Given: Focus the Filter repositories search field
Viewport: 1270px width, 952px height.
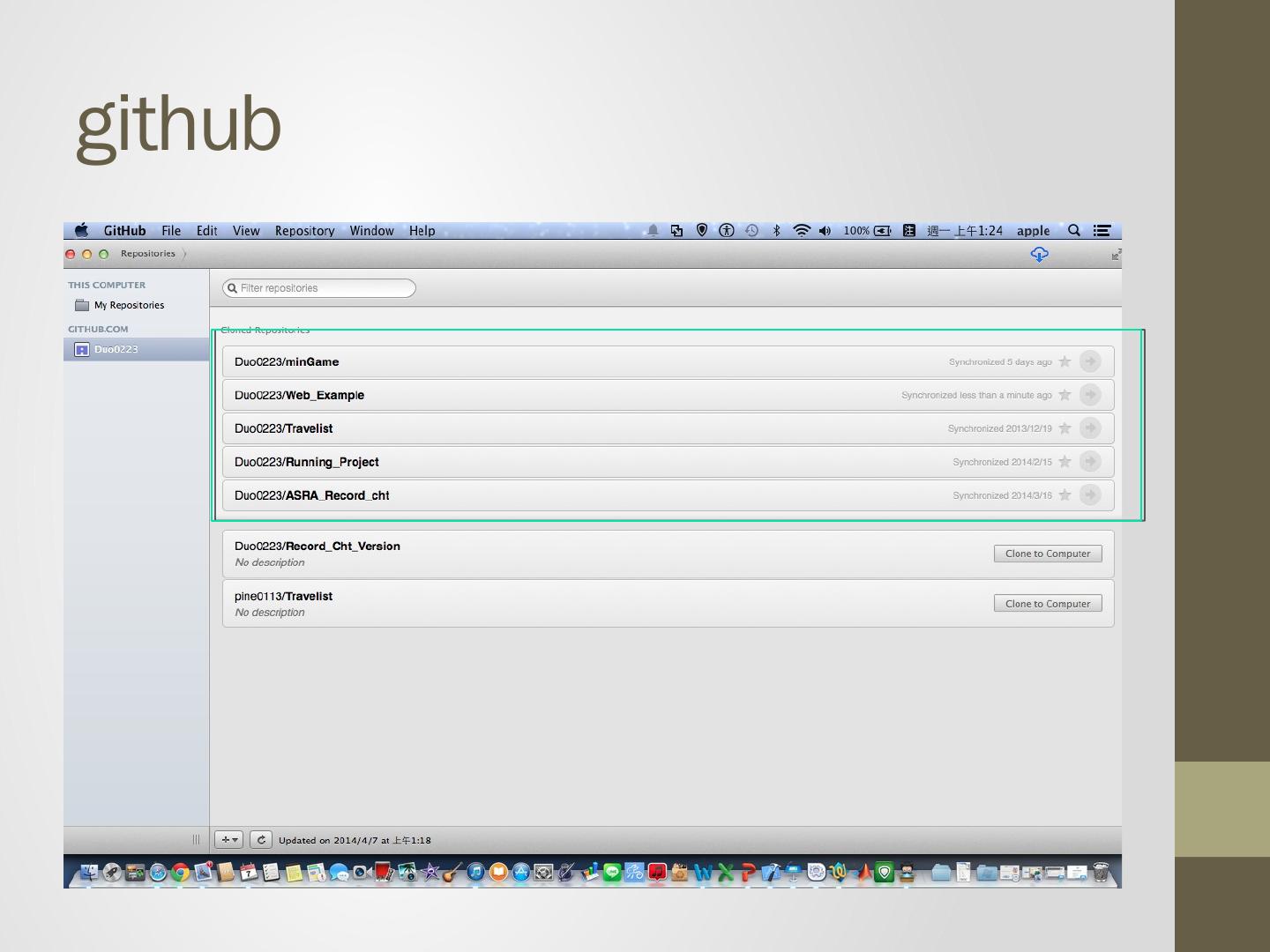Looking at the screenshot, I should (319, 288).
